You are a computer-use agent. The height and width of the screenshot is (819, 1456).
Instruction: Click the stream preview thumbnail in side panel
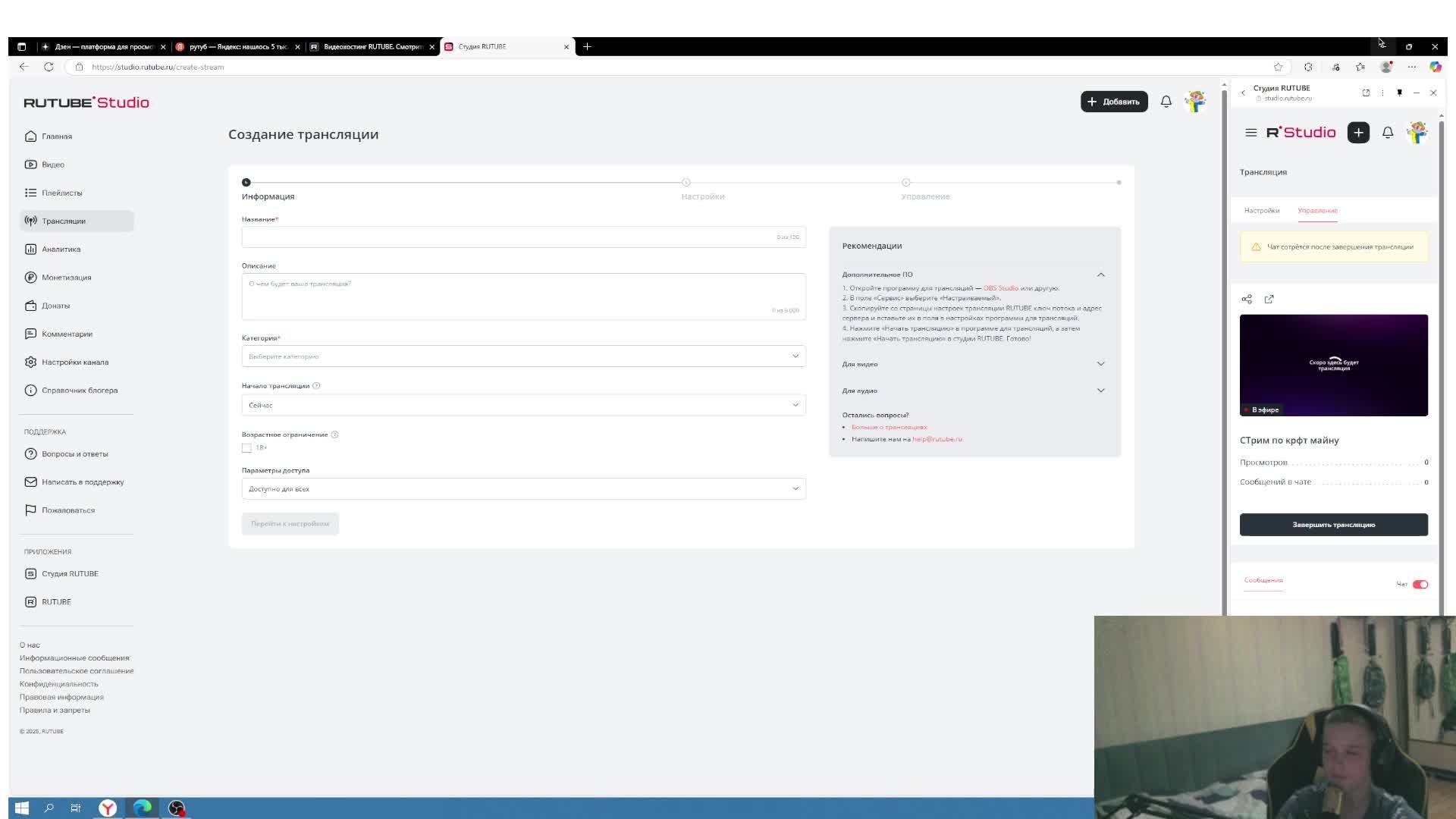pos(1333,366)
